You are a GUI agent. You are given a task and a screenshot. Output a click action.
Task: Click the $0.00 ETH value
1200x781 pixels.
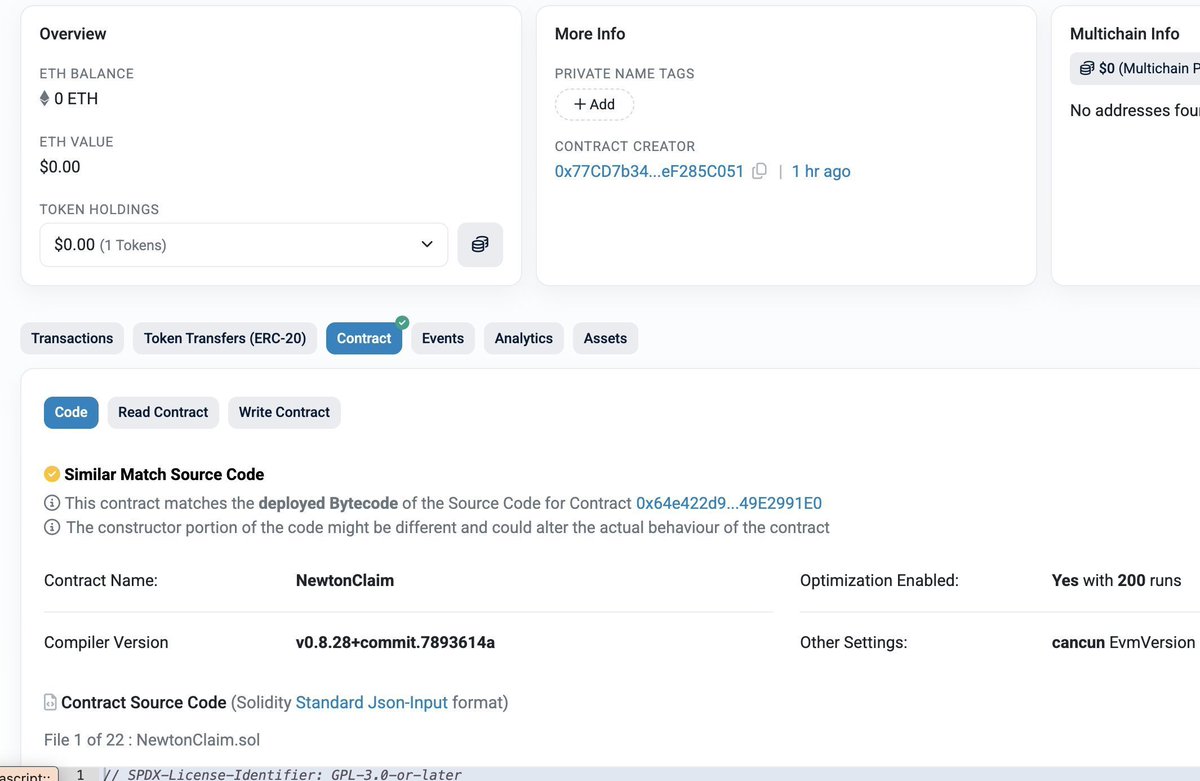click(x=60, y=167)
